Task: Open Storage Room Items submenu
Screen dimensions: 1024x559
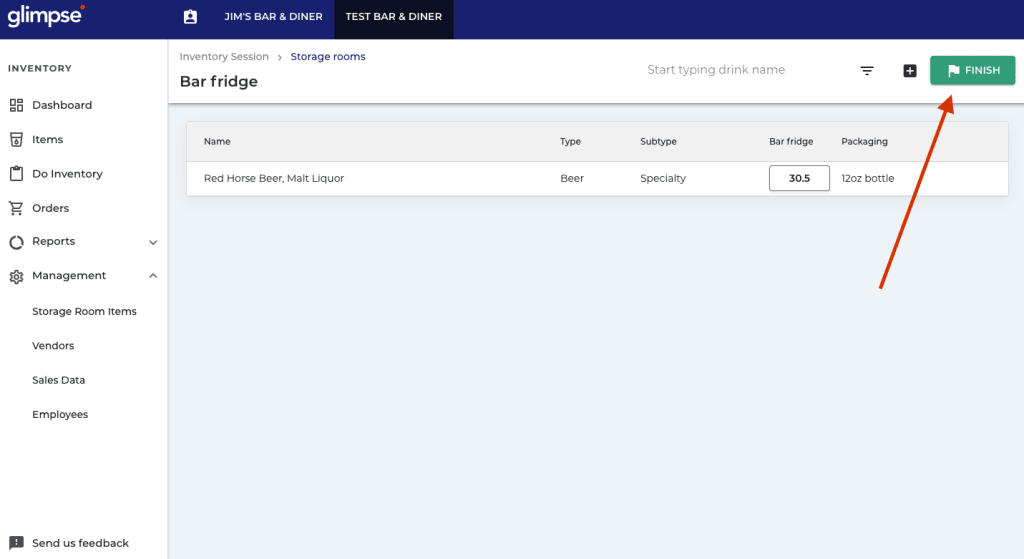Action: click(x=84, y=311)
